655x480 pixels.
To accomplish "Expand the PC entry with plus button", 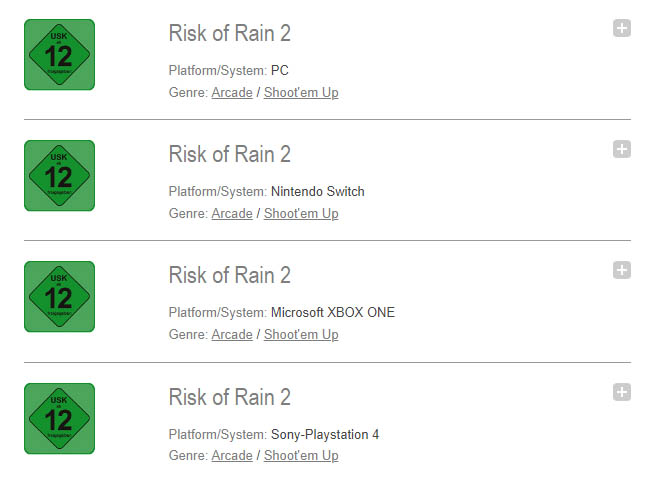I will click(x=621, y=28).
